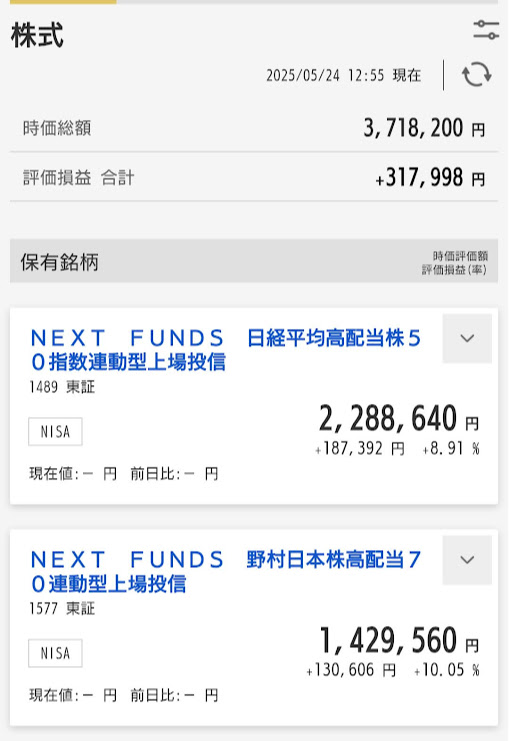Refresh the stock data with the reload icon

point(476,75)
